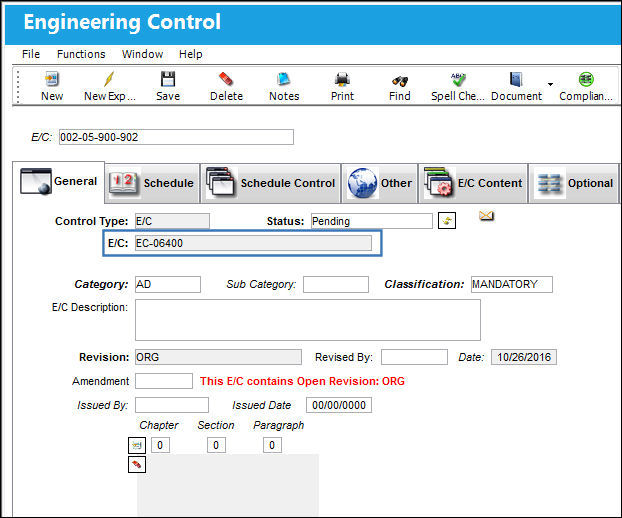
Task: Click the Find binoculars icon
Action: [x=400, y=86]
